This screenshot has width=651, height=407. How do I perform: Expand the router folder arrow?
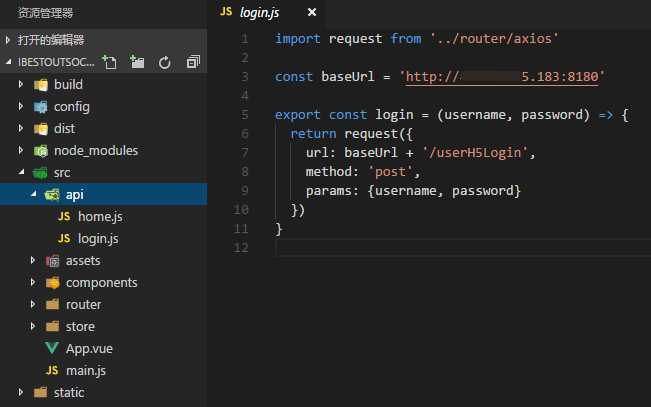click(x=32, y=304)
